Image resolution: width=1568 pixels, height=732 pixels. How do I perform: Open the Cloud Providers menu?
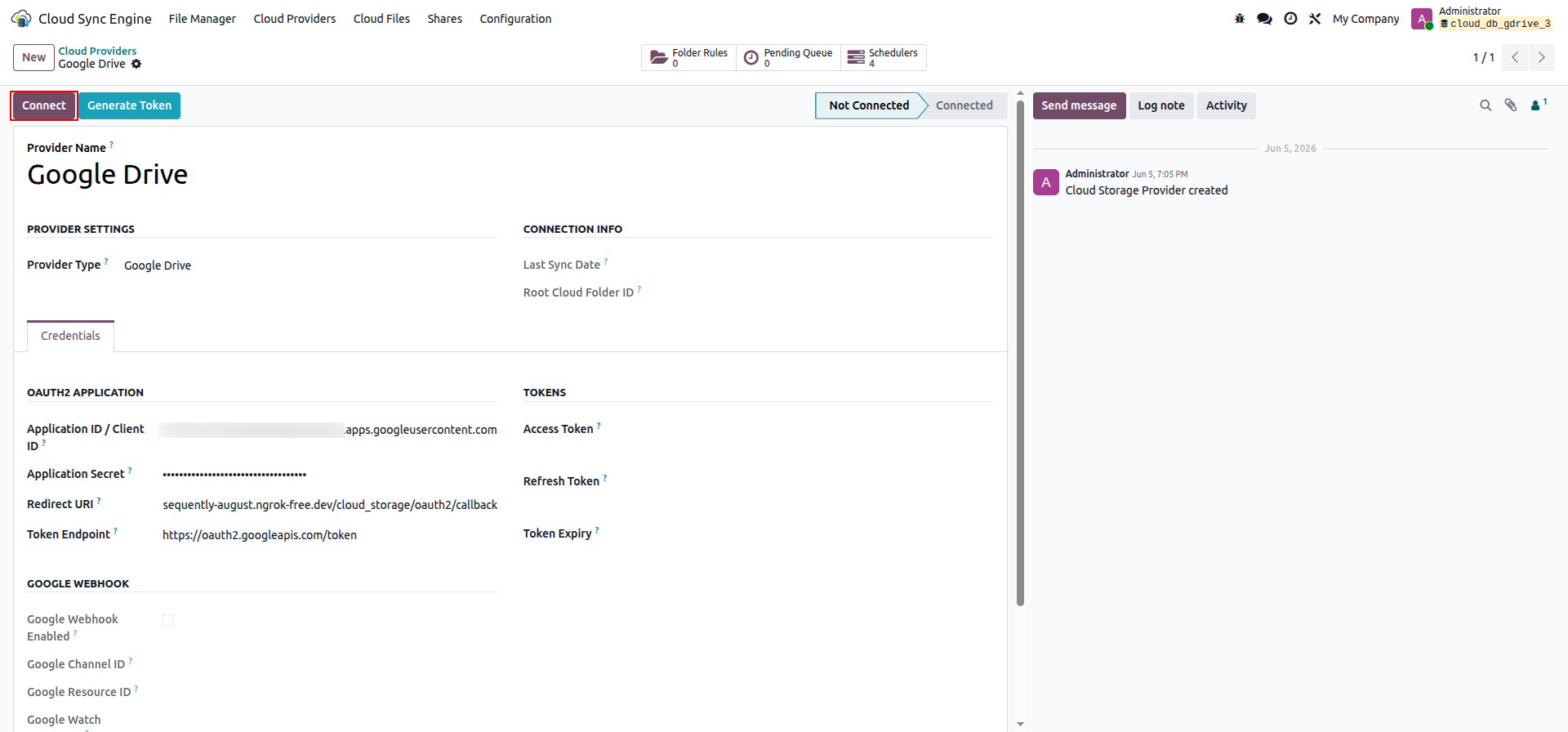tap(294, 19)
